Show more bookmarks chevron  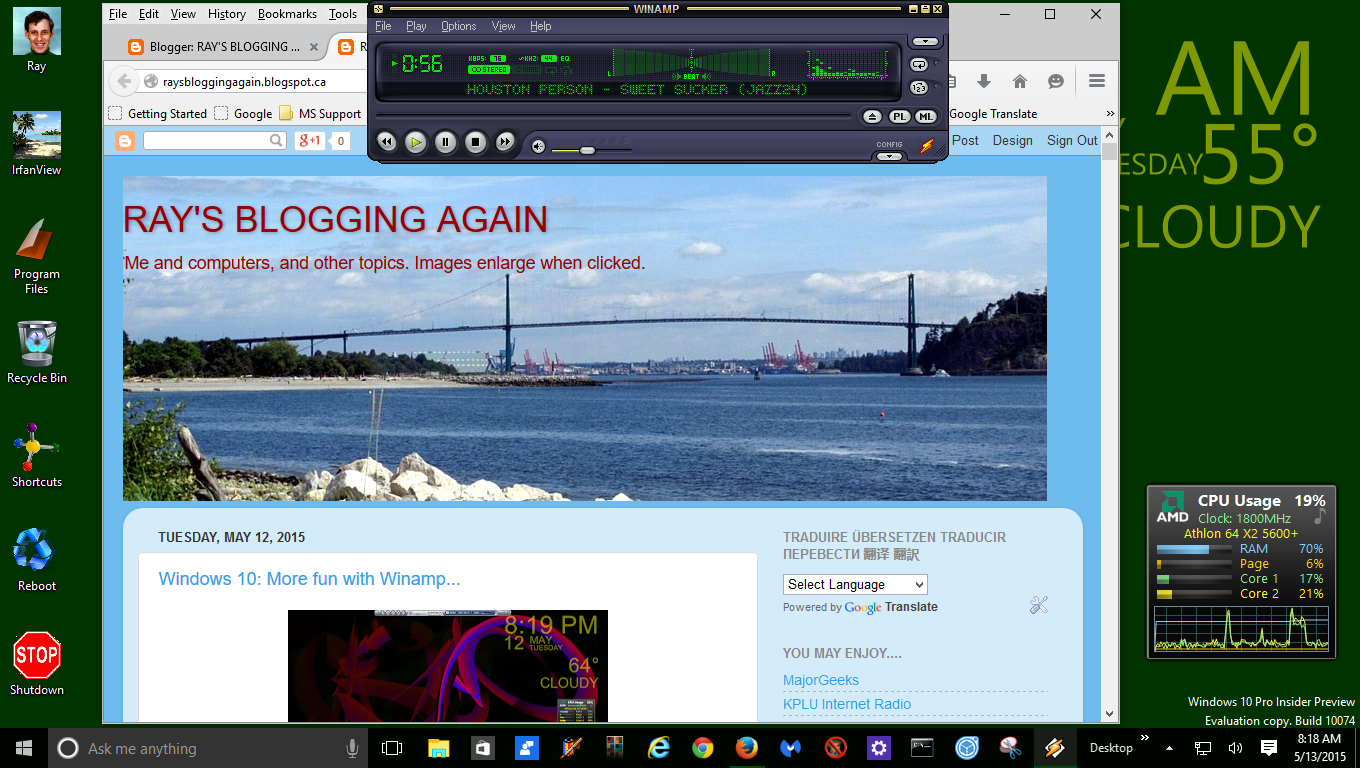click(1109, 114)
